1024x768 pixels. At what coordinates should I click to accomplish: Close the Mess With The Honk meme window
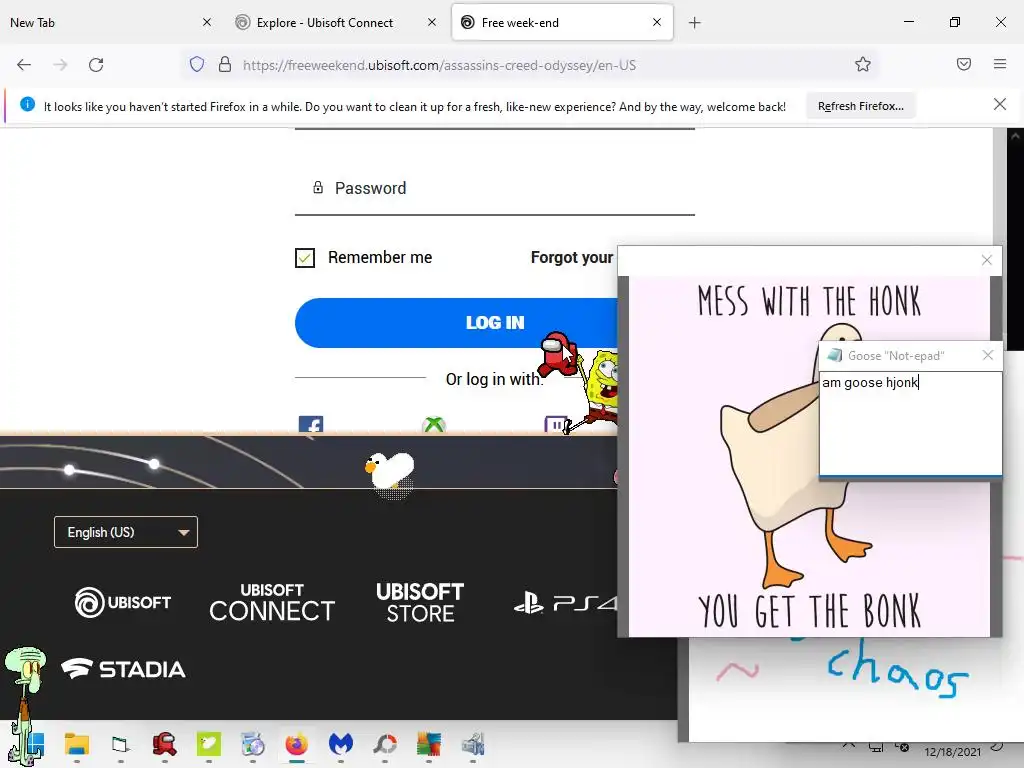(x=987, y=260)
